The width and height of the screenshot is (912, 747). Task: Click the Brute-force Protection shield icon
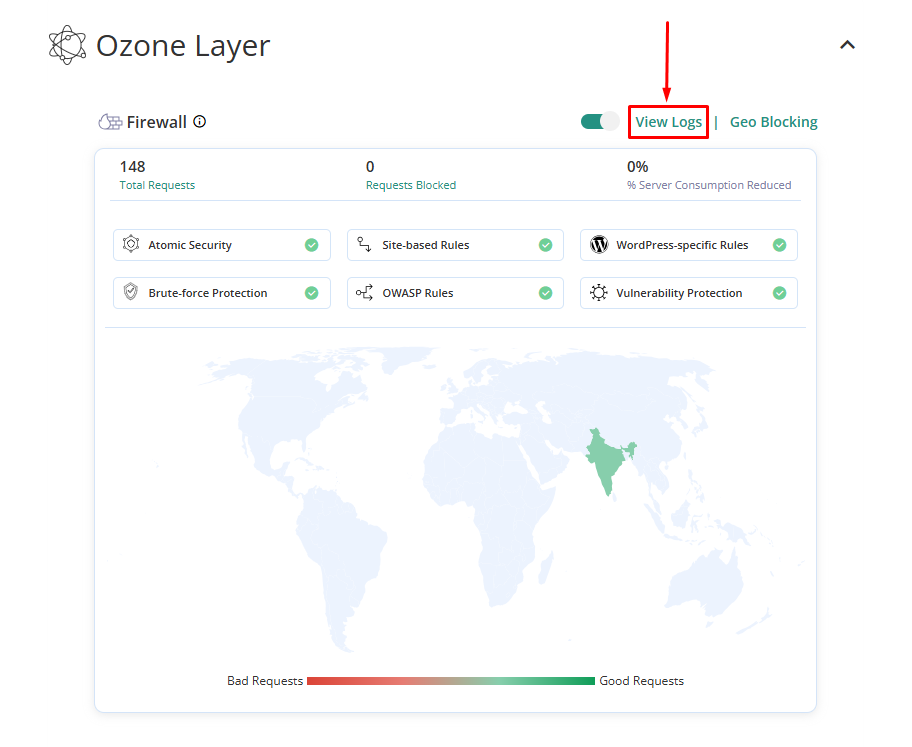coord(131,291)
